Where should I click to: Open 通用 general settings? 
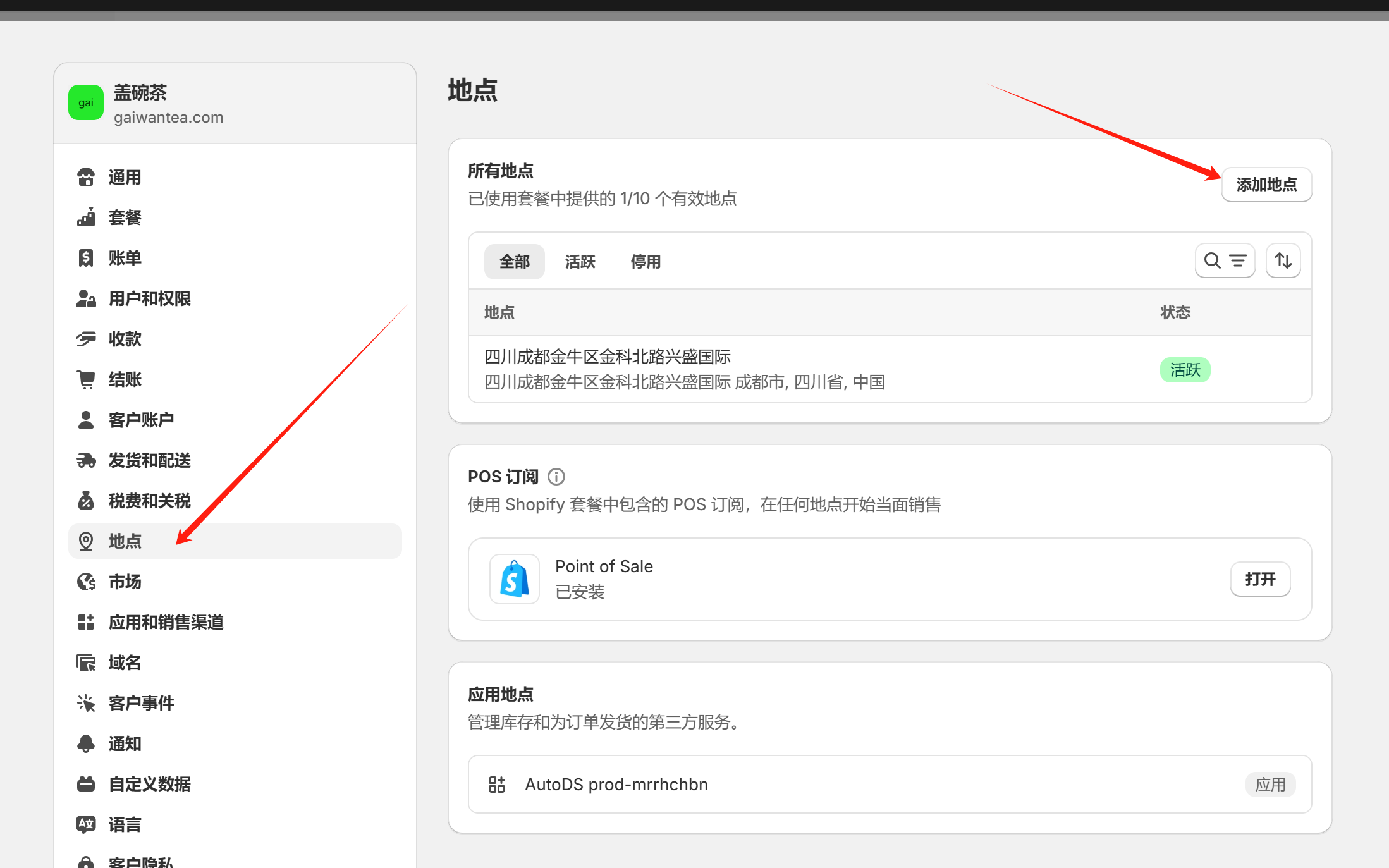tap(125, 178)
